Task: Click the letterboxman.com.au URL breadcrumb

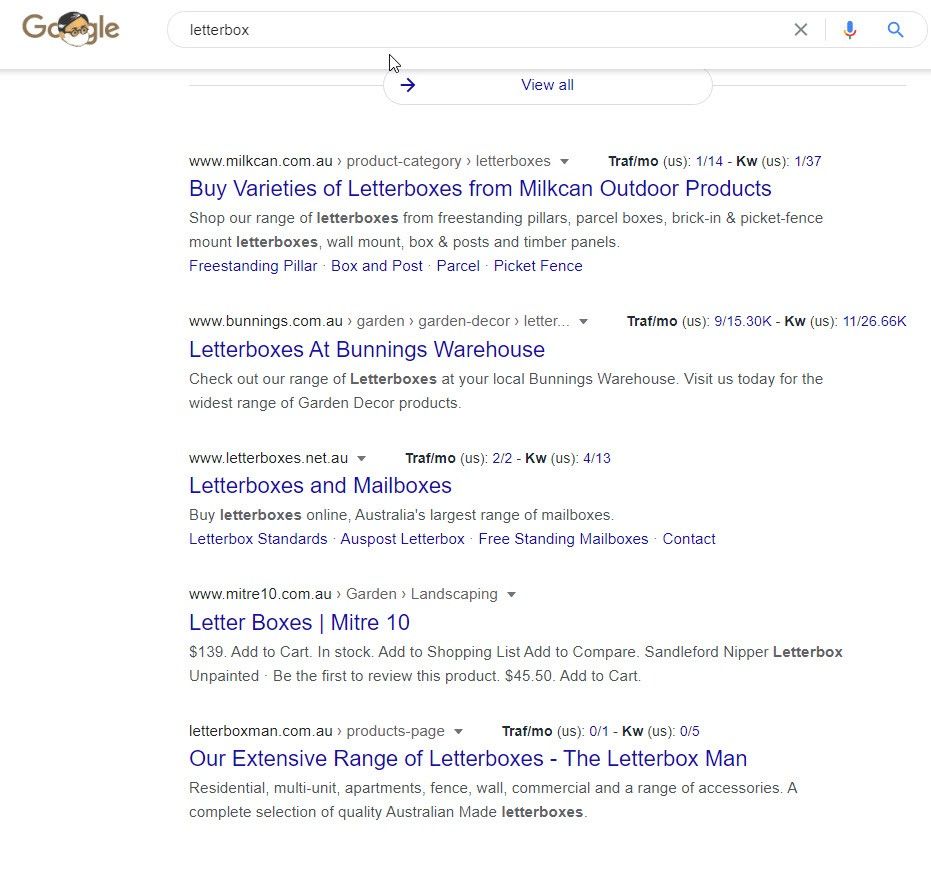Action: pos(316,731)
